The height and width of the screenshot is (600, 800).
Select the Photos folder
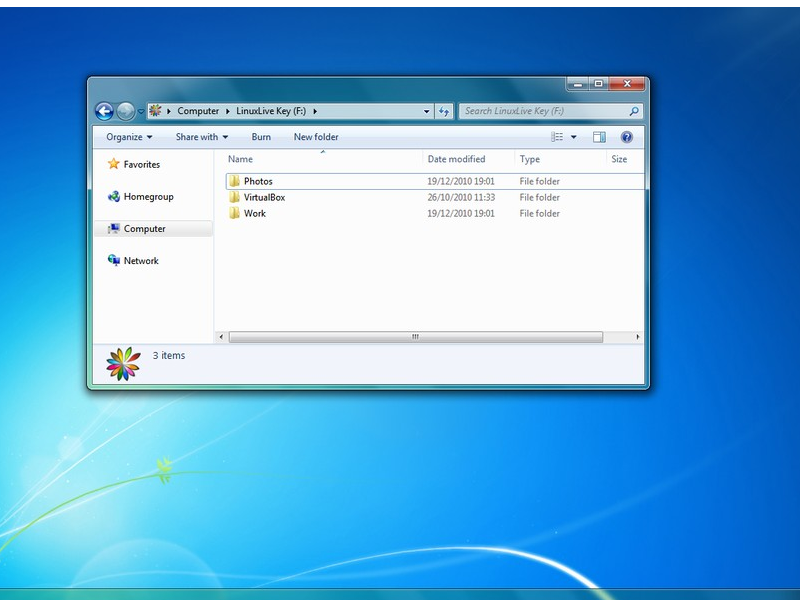(x=258, y=182)
